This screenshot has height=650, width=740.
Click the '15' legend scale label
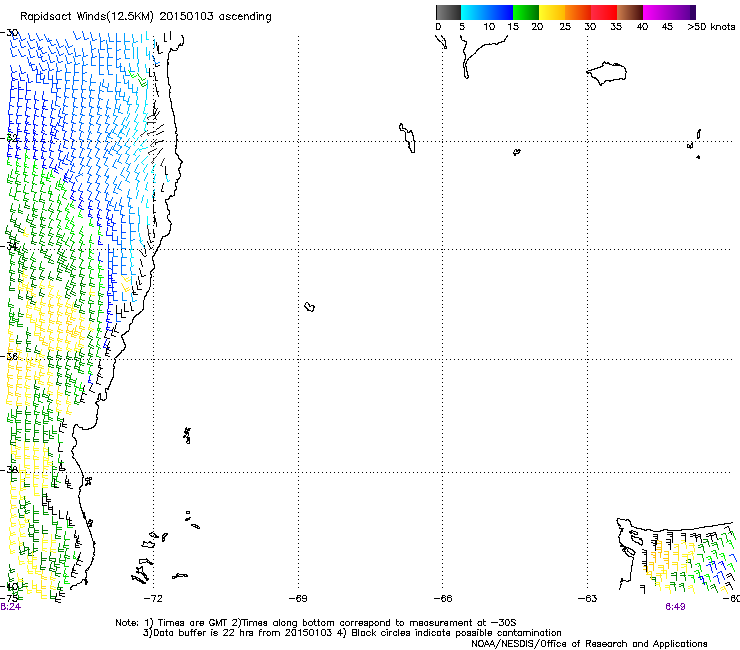(513, 27)
